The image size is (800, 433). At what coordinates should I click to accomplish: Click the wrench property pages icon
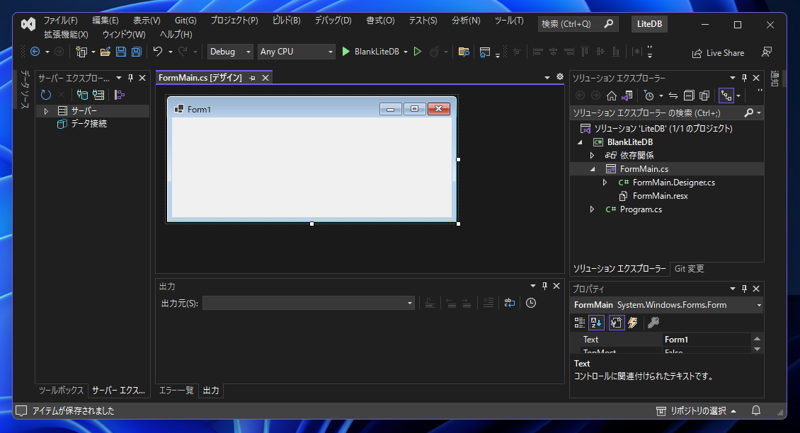pyautogui.click(x=653, y=322)
